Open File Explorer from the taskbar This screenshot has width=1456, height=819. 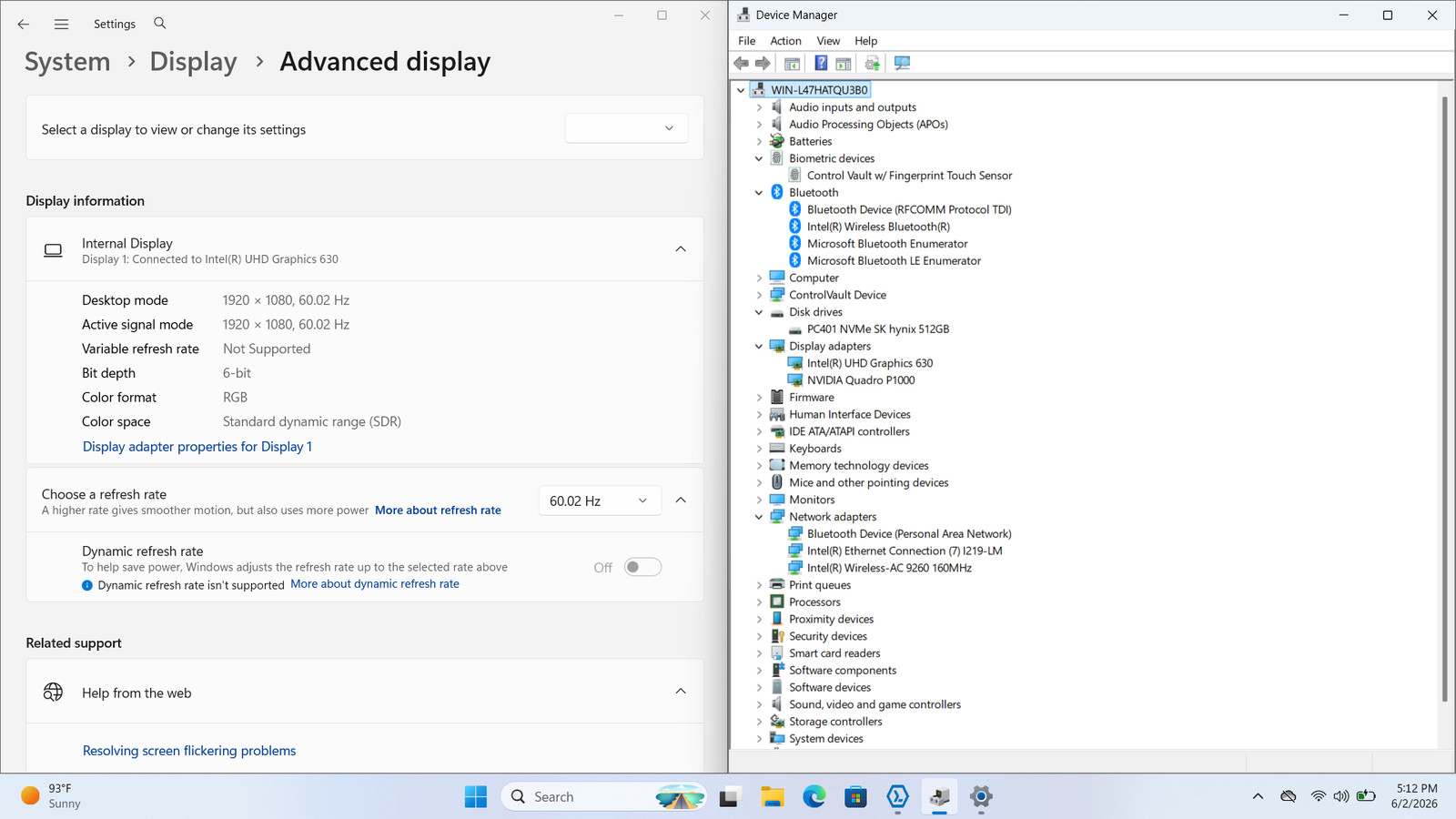click(773, 797)
